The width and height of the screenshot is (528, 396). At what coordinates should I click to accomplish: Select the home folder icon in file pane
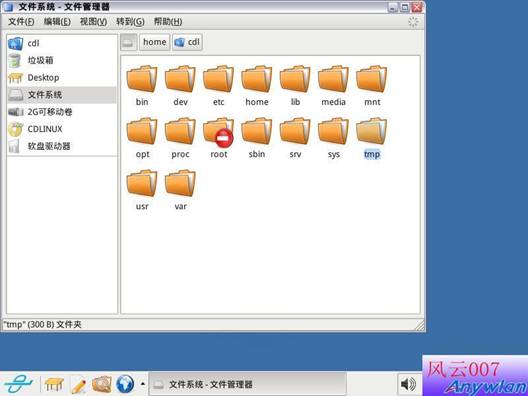click(257, 79)
